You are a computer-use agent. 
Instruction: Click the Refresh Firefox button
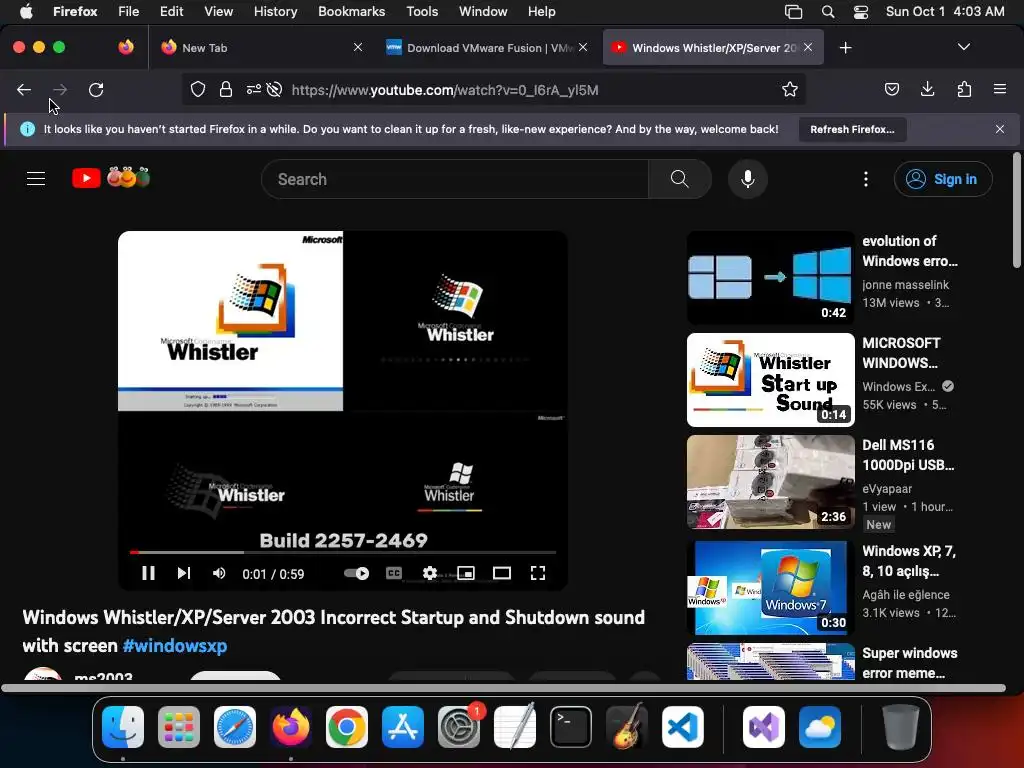tap(852, 129)
